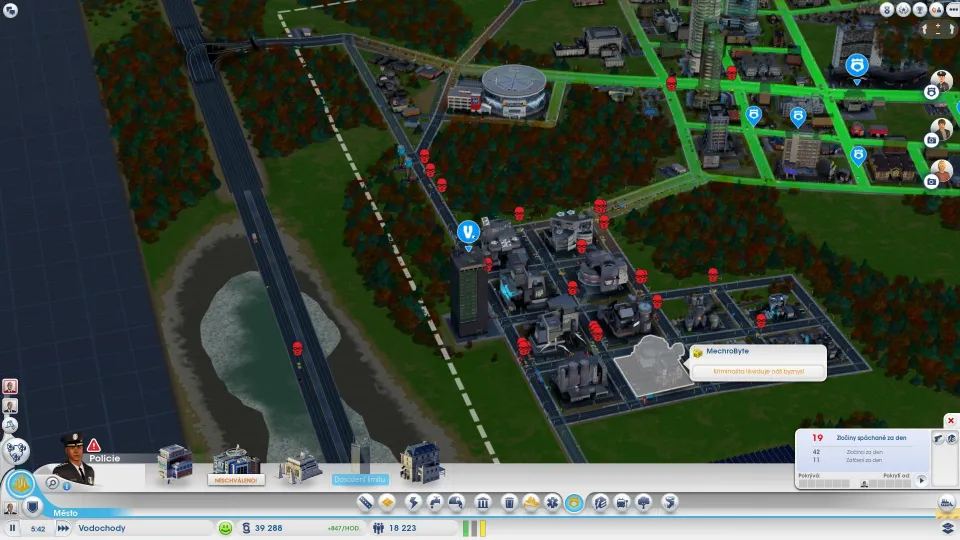
Task: Open the Region view icon at left
Action: [x=15, y=451]
